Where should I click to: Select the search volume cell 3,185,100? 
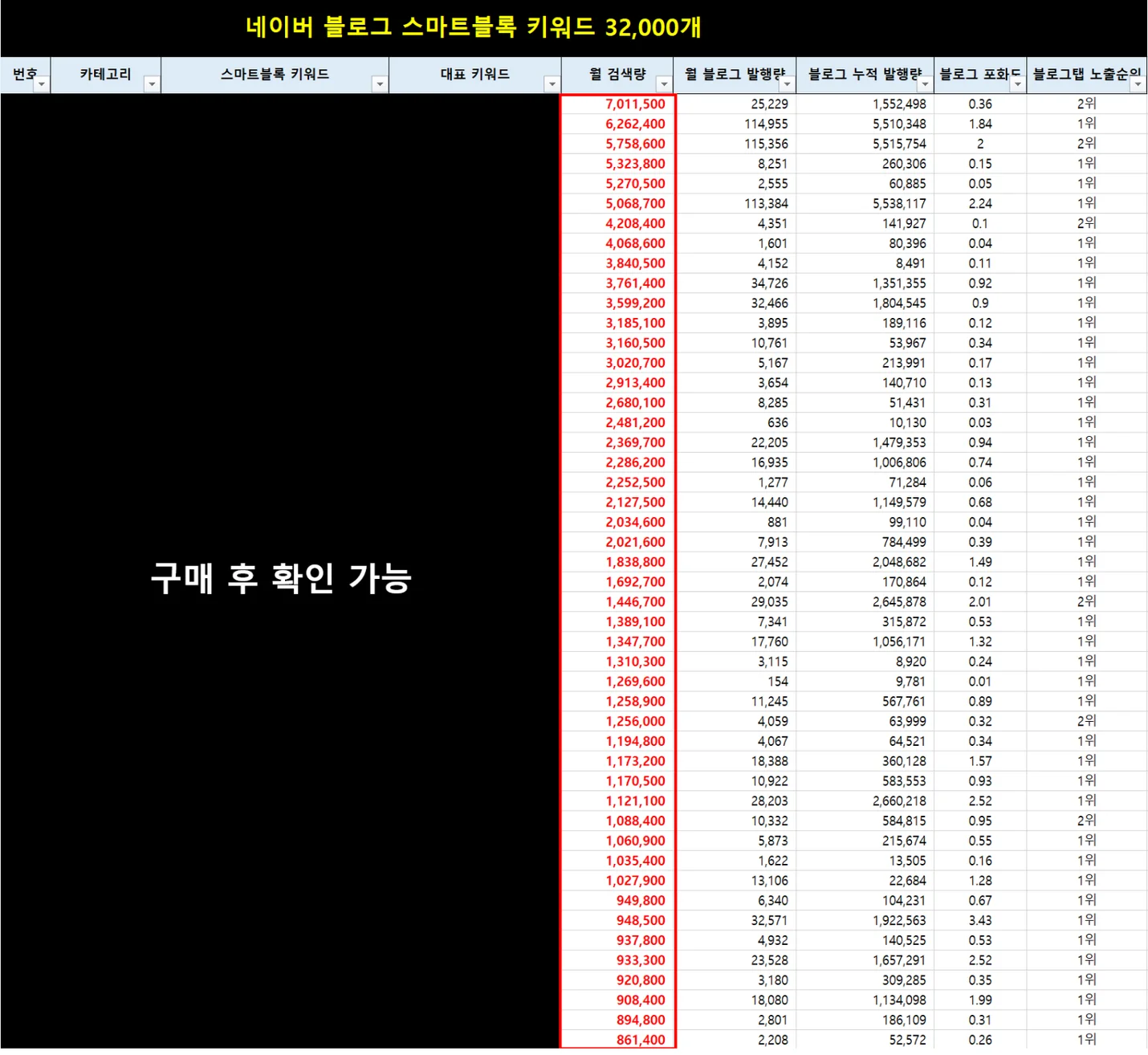point(617,323)
